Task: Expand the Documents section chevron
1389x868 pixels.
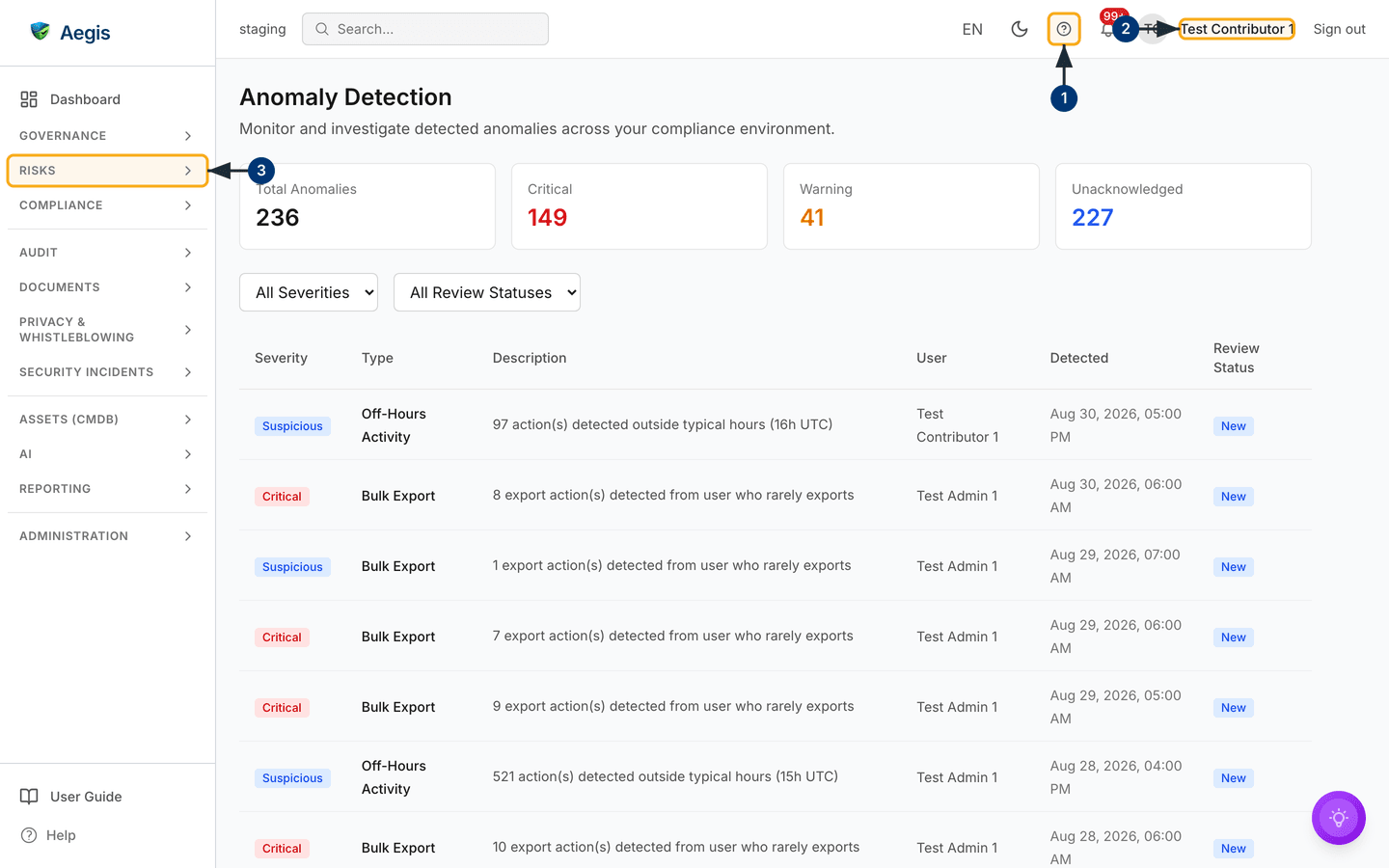Action: tap(188, 287)
